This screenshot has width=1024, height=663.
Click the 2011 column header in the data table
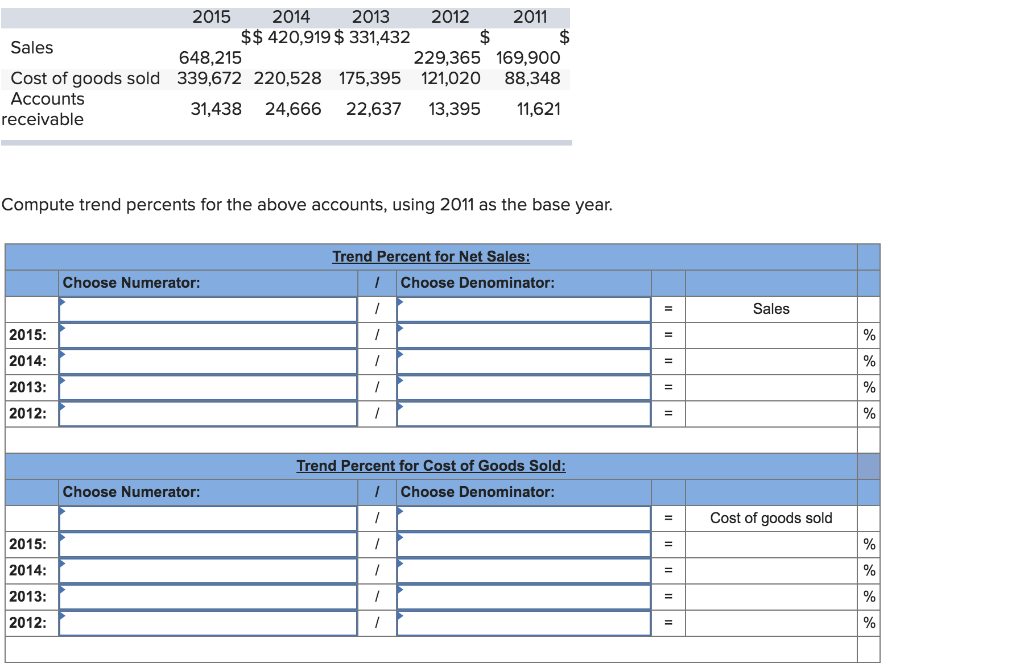click(530, 16)
